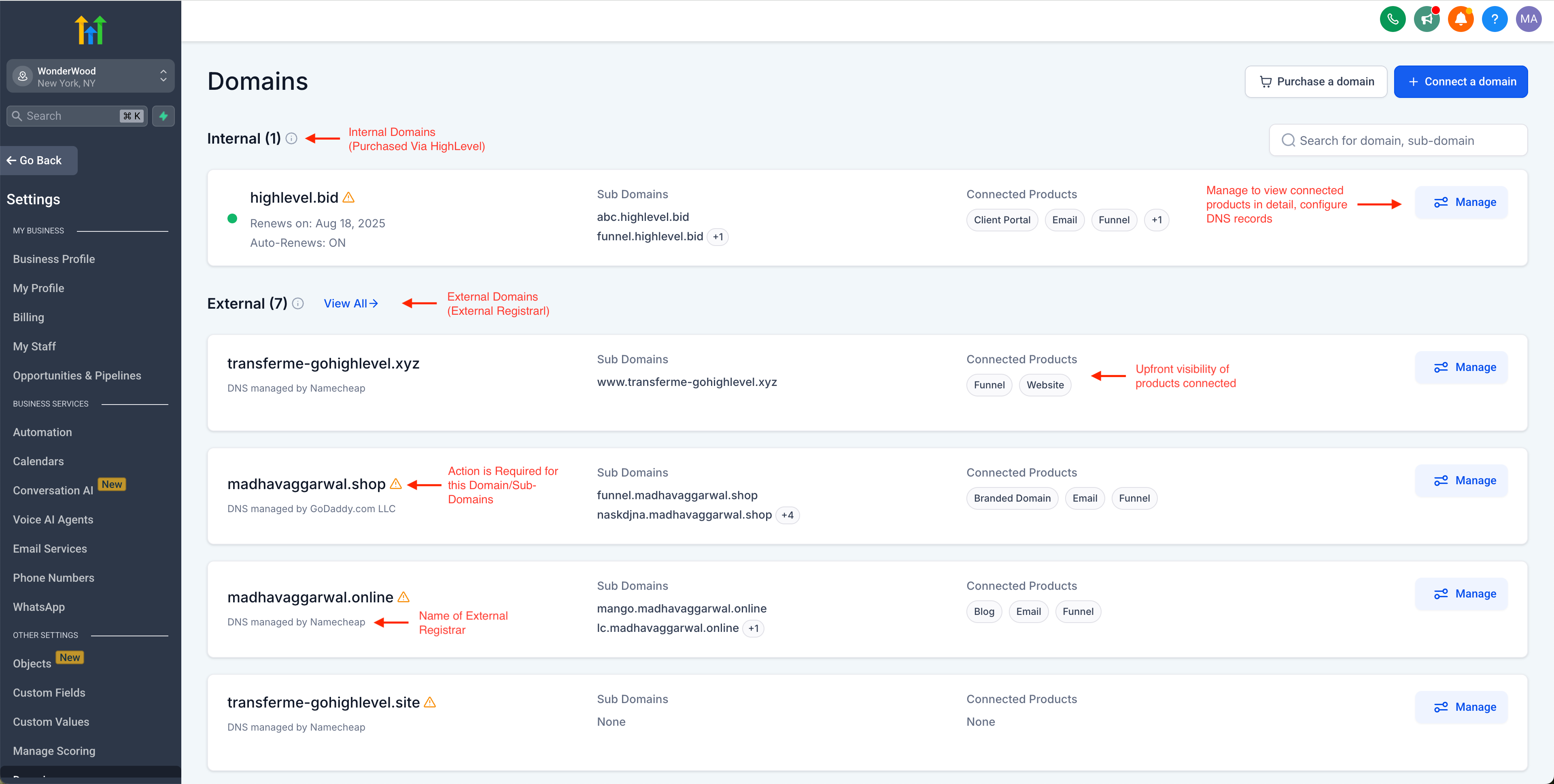Click DNS managed by GoDaddy.com LLC text

[x=311, y=509]
